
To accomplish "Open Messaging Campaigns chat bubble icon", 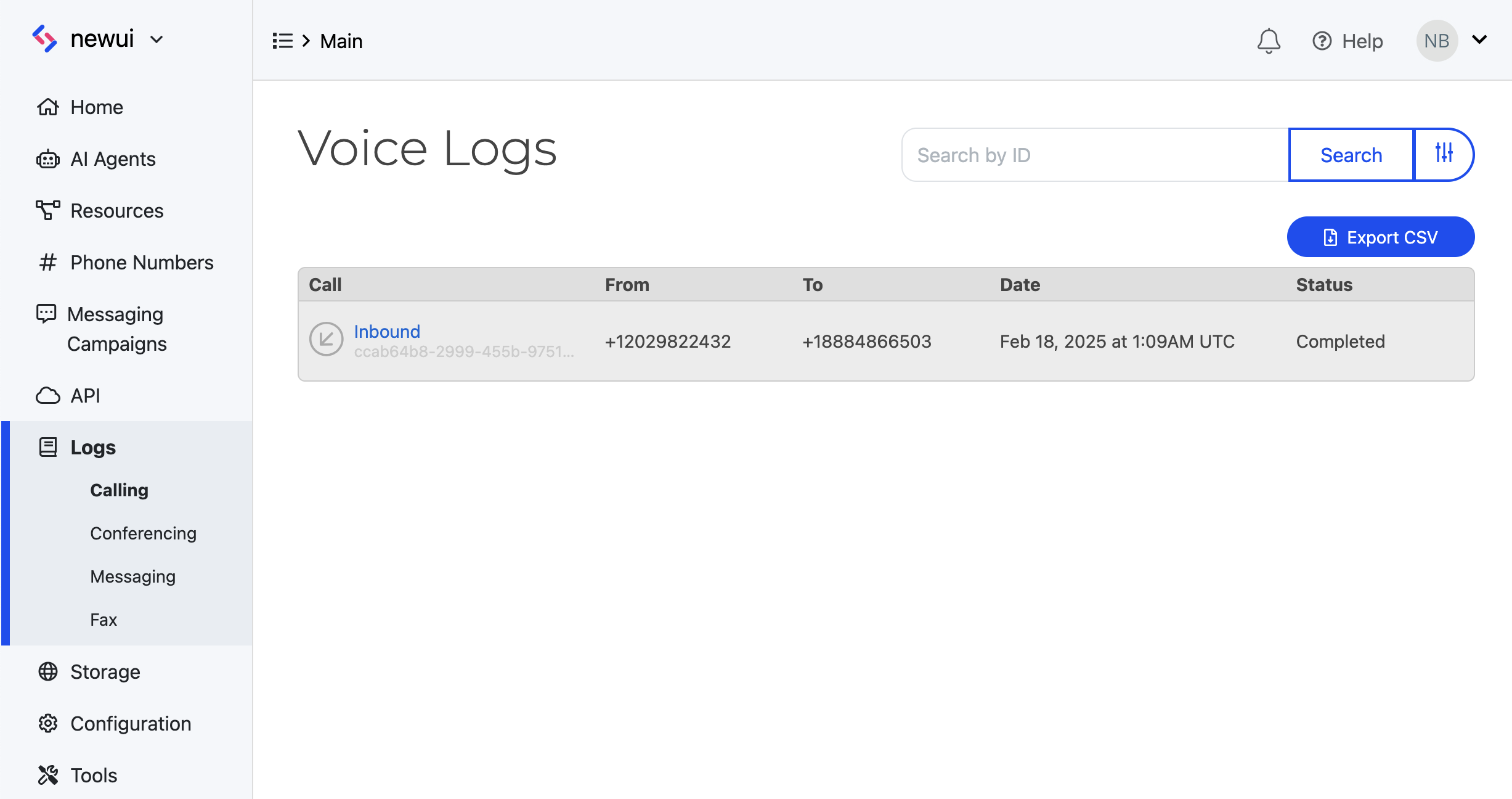I will (46, 314).
